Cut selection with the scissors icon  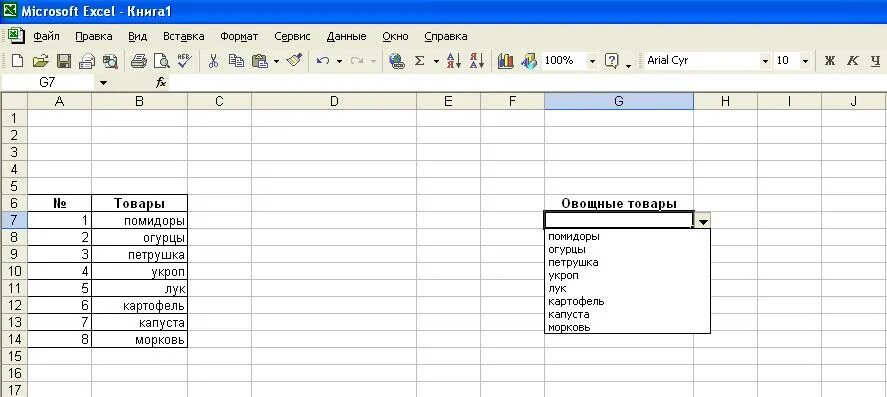(x=213, y=61)
